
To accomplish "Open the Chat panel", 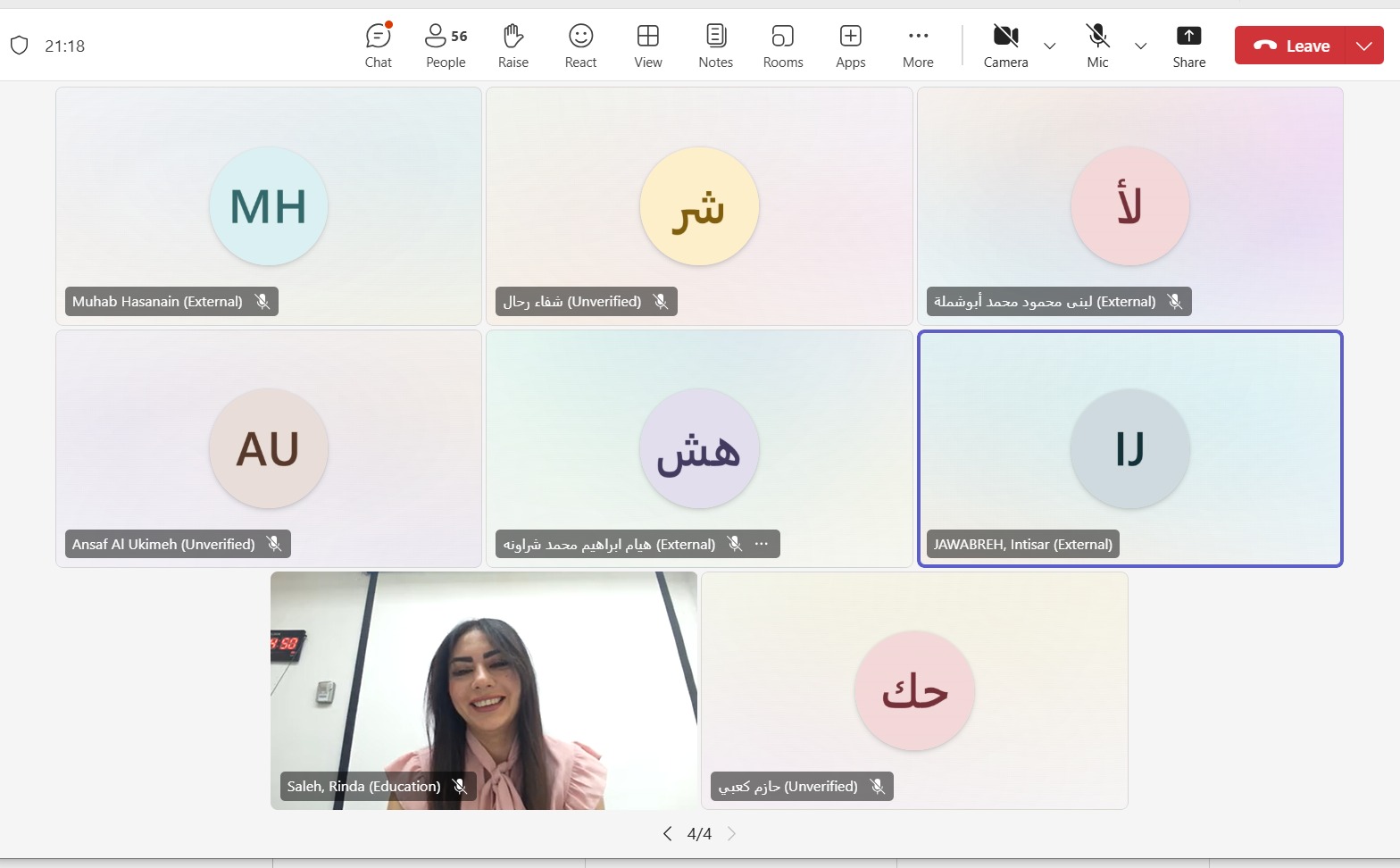I will pyautogui.click(x=379, y=46).
